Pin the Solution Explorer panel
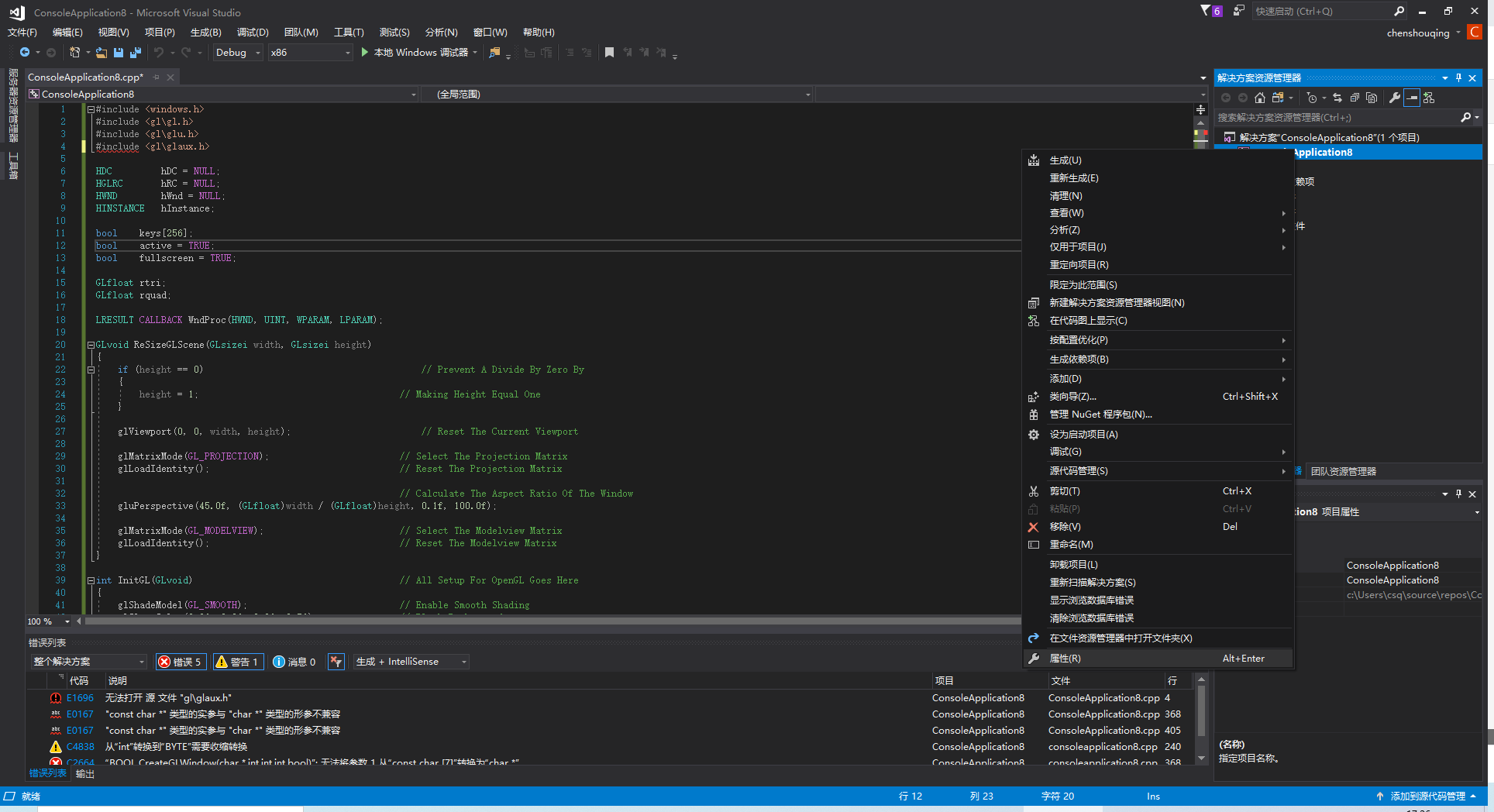 click(1458, 77)
